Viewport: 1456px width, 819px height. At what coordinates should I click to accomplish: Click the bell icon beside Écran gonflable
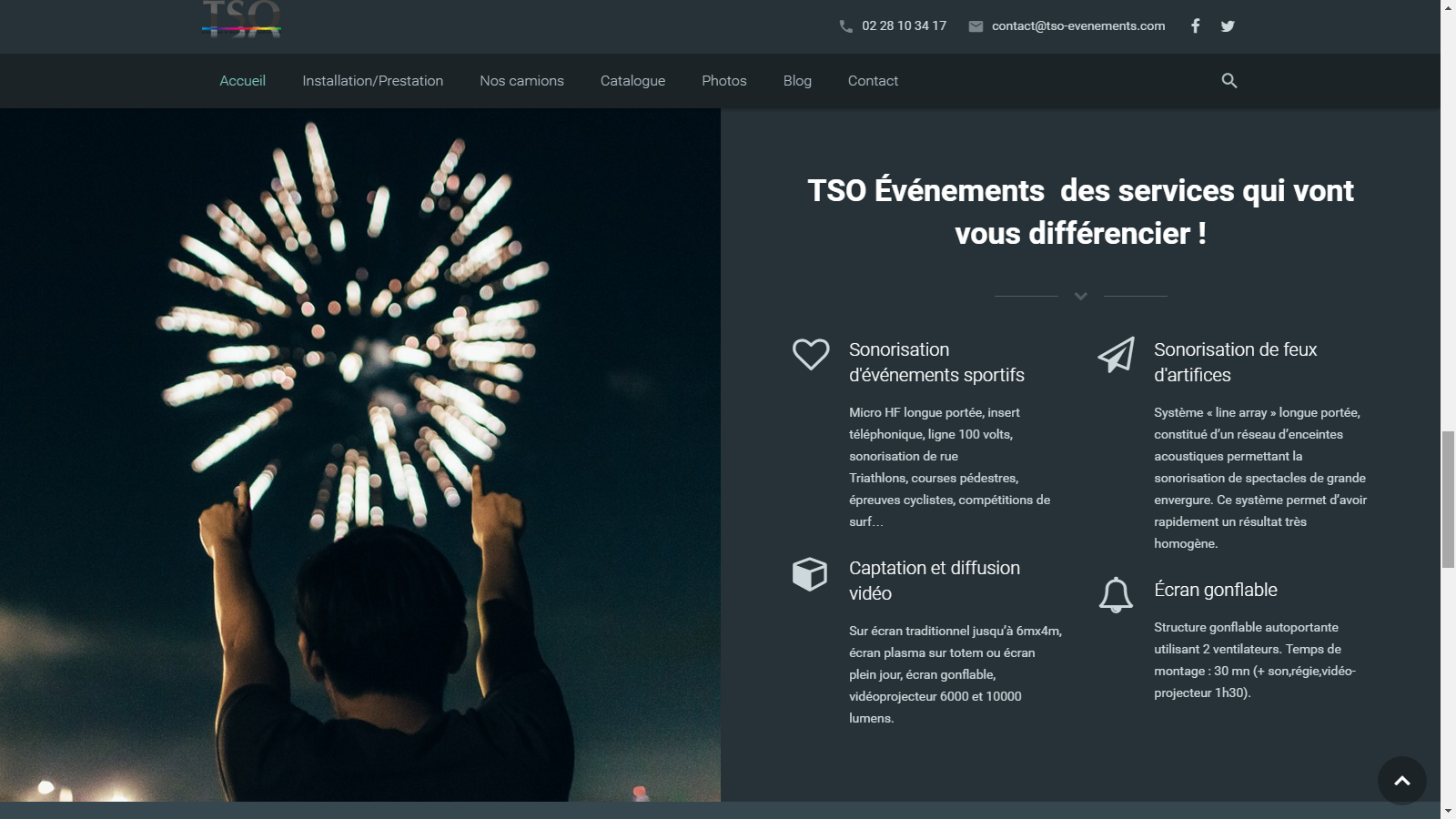pos(1116,595)
